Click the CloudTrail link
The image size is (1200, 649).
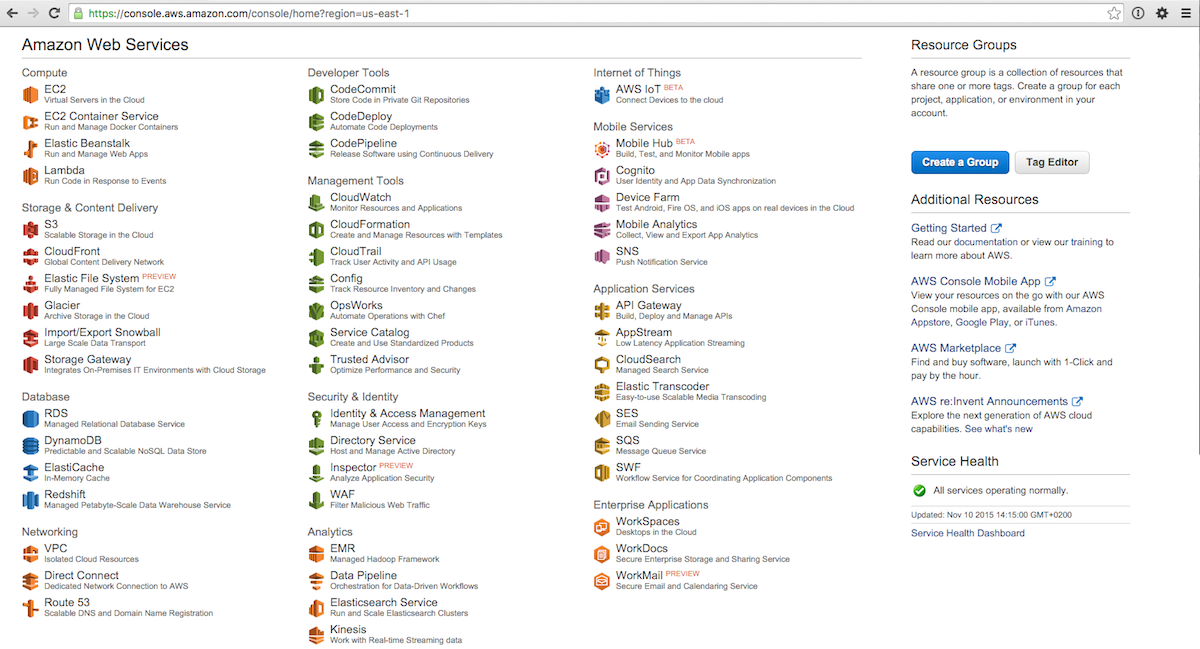click(356, 251)
